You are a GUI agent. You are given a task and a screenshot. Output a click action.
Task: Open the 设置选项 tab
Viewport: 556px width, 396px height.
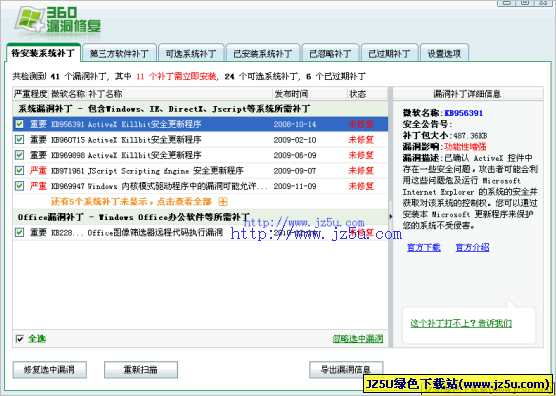[444, 54]
